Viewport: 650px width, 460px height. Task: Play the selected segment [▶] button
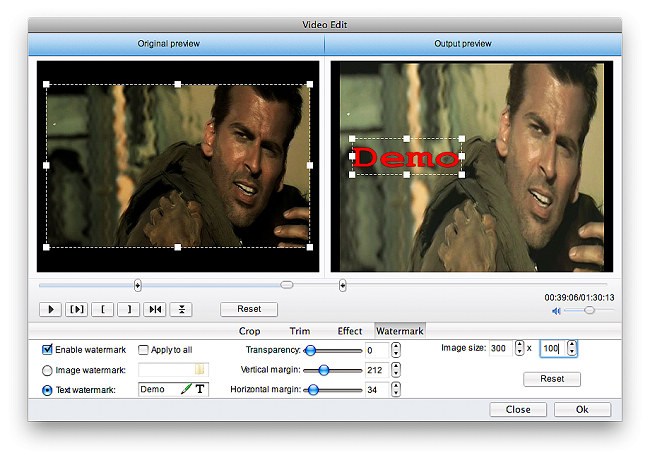(76, 310)
